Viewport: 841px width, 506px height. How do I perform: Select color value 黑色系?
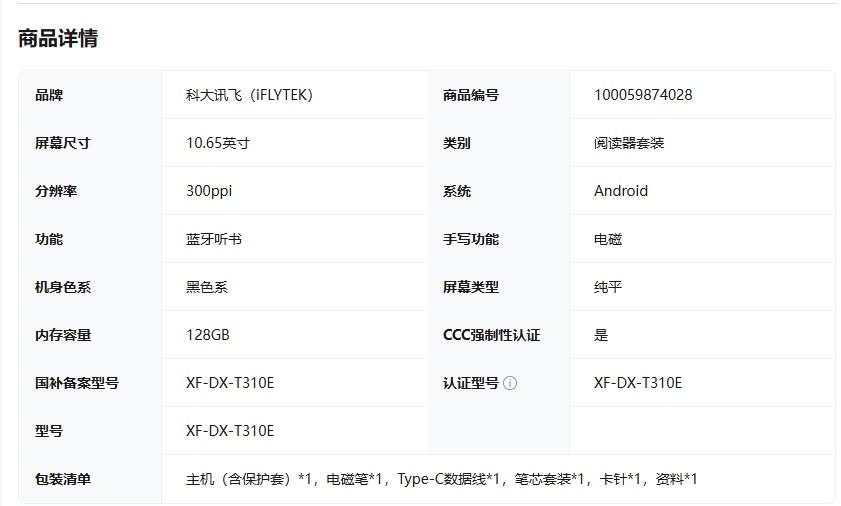coord(207,287)
